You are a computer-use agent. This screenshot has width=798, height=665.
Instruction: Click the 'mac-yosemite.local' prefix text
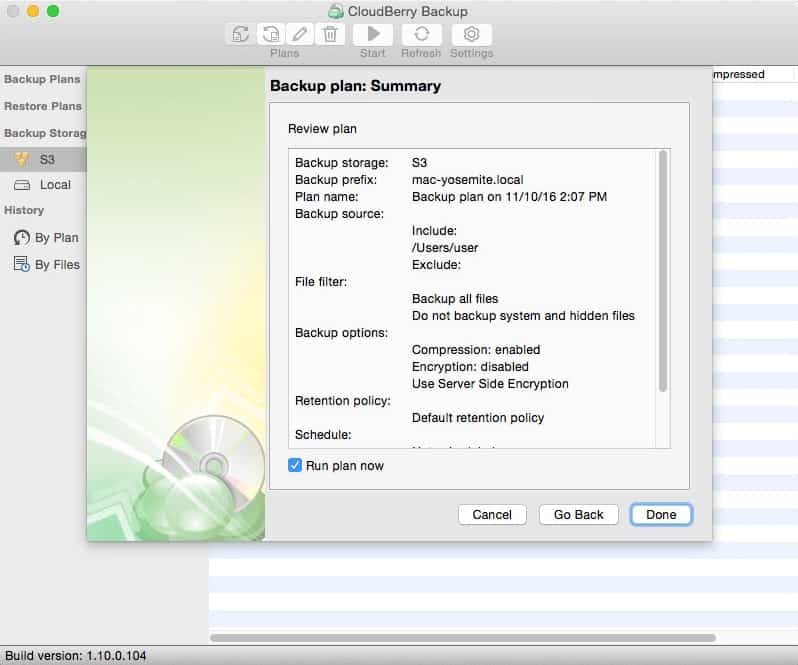point(468,180)
